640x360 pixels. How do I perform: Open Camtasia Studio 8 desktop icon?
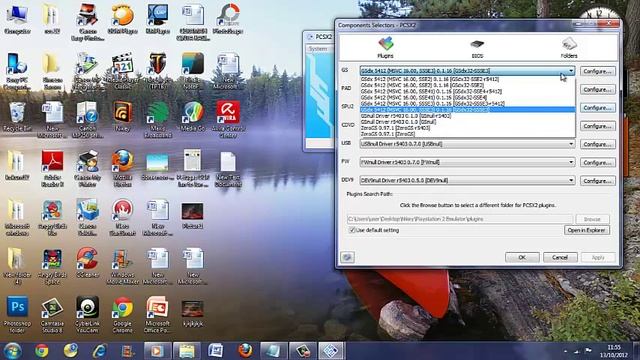coord(52,314)
